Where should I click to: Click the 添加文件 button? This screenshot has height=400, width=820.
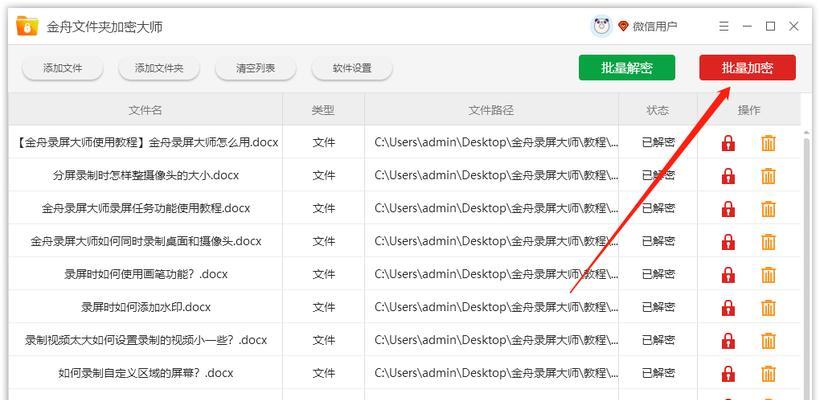coord(63,68)
